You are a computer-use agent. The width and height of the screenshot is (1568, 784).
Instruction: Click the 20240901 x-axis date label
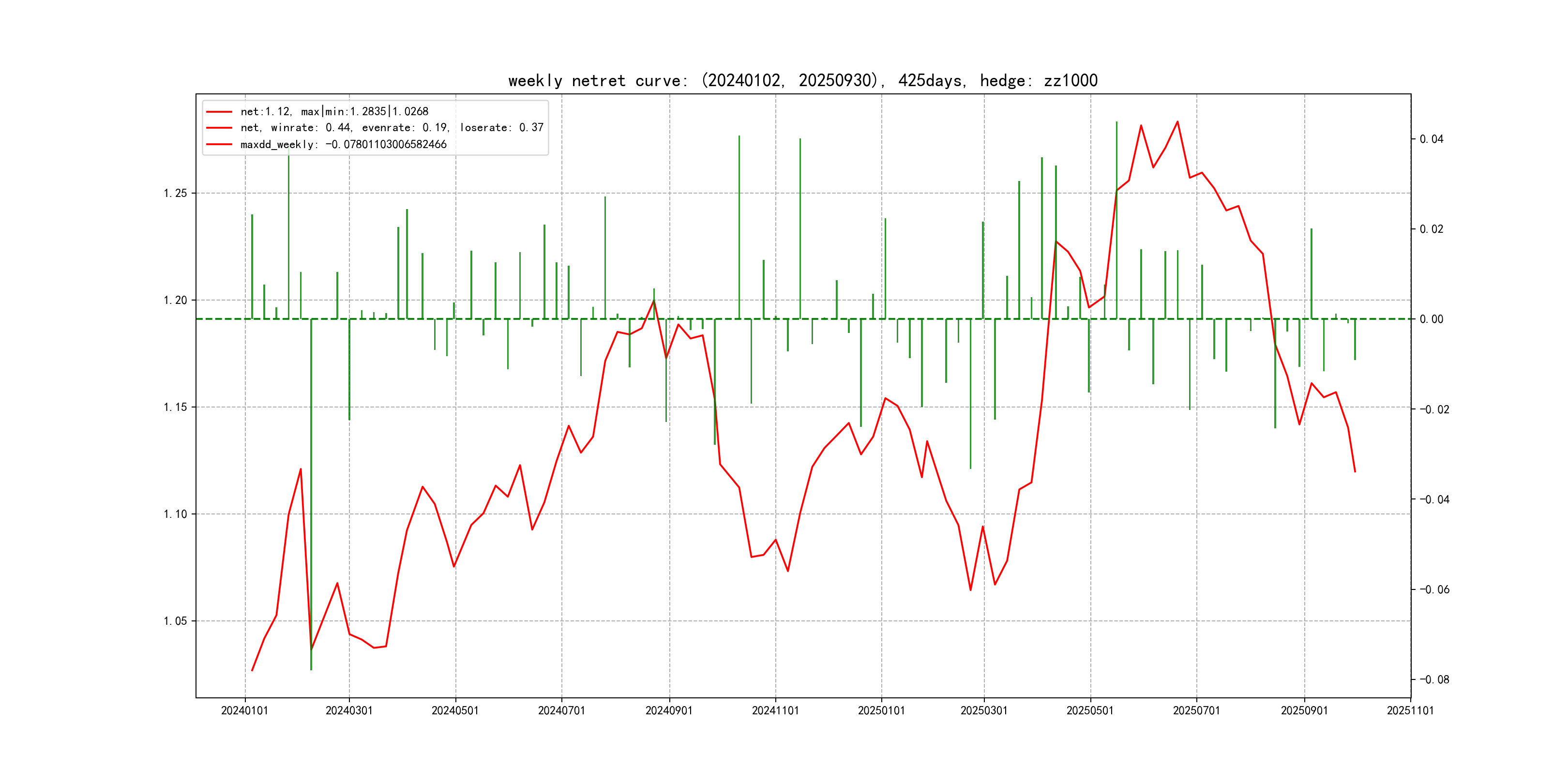pyautogui.click(x=669, y=710)
